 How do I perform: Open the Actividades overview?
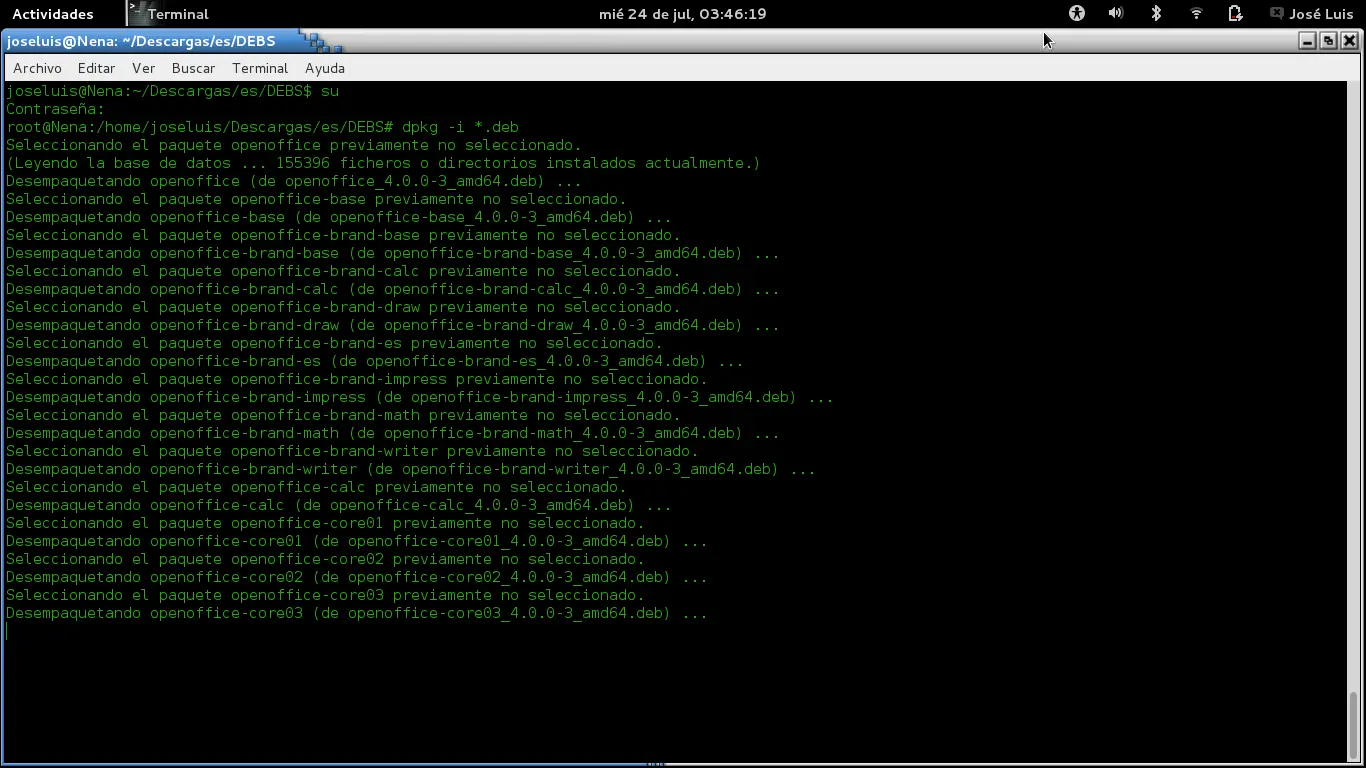click(52, 14)
